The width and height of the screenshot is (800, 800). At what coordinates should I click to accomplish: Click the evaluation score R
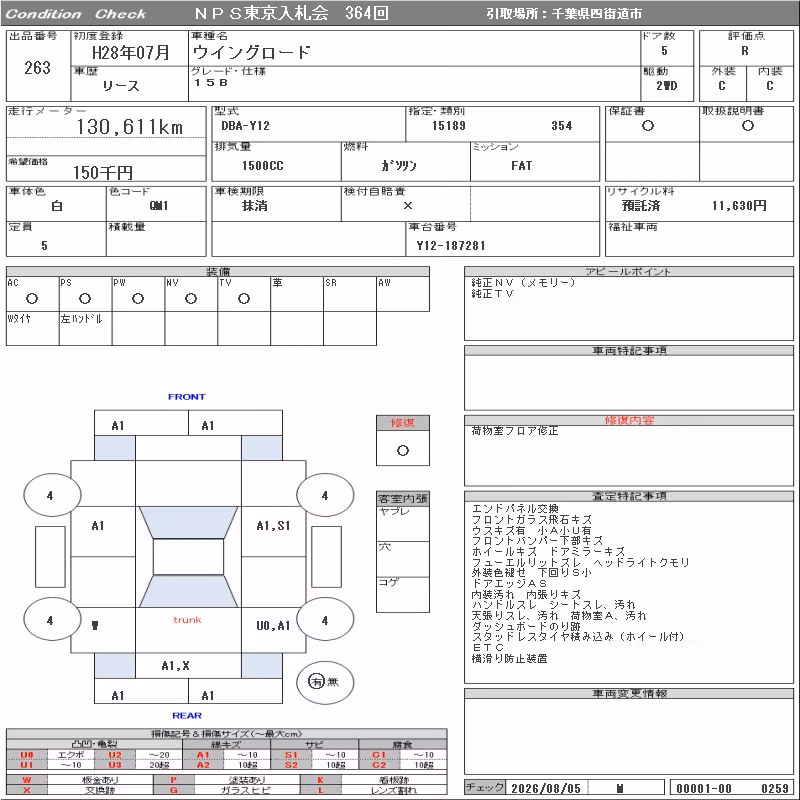tap(745, 51)
